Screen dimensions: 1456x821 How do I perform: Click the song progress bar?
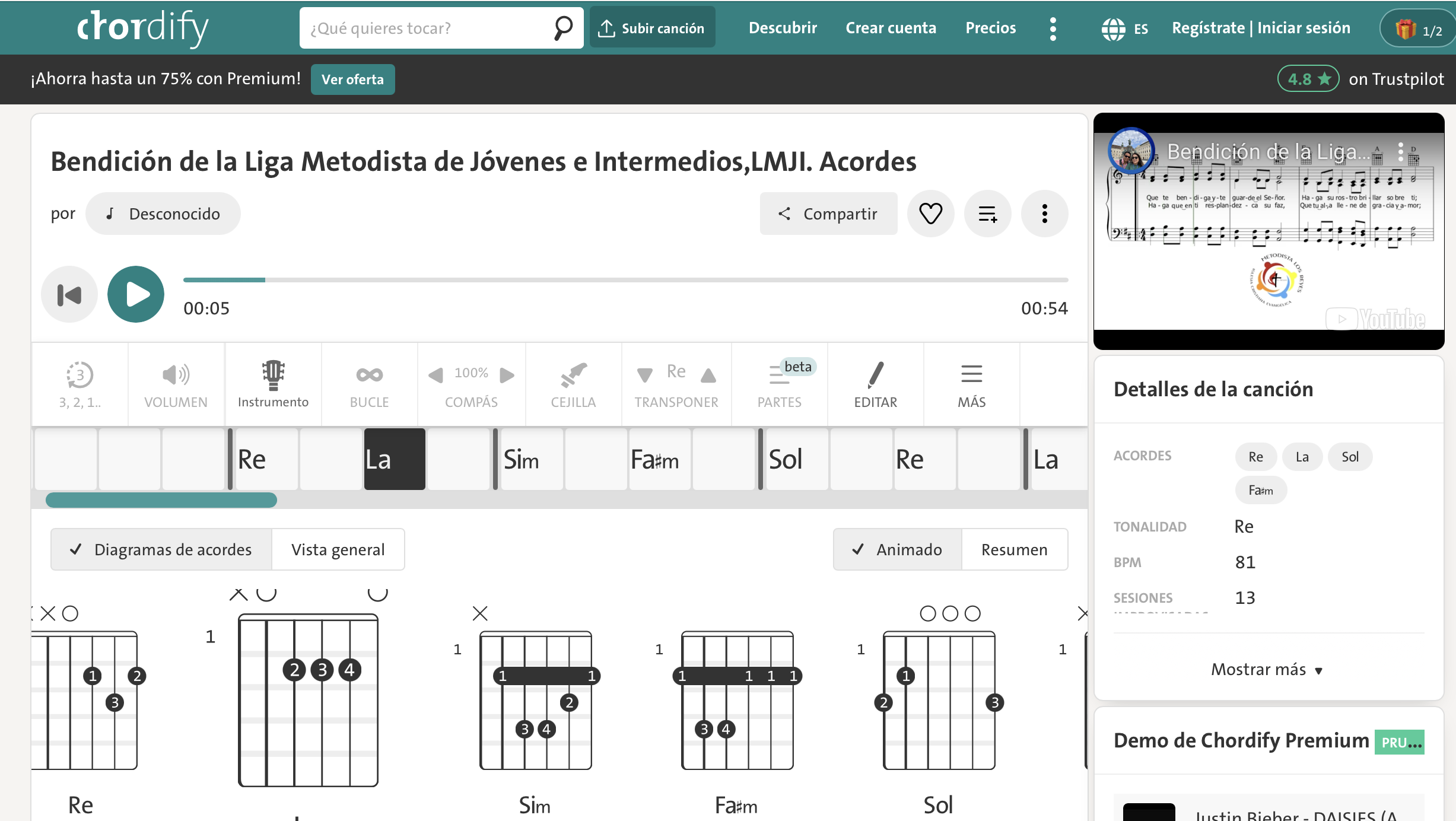(x=625, y=279)
